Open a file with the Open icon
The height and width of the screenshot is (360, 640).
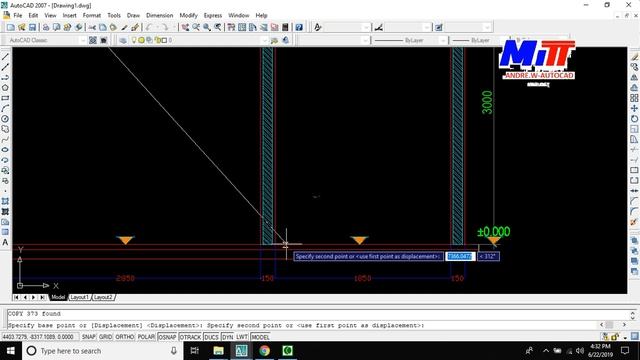pyautogui.click(x=21, y=27)
